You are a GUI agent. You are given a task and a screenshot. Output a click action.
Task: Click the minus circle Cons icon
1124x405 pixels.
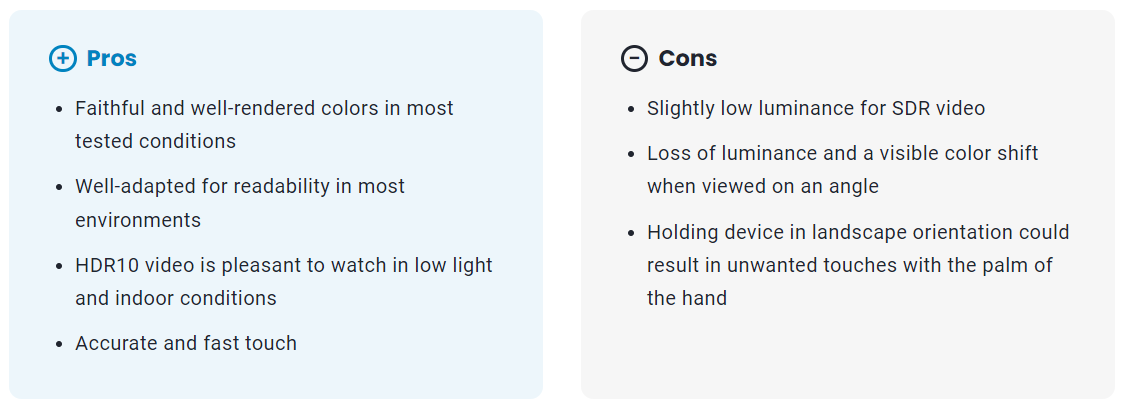(x=634, y=58)
